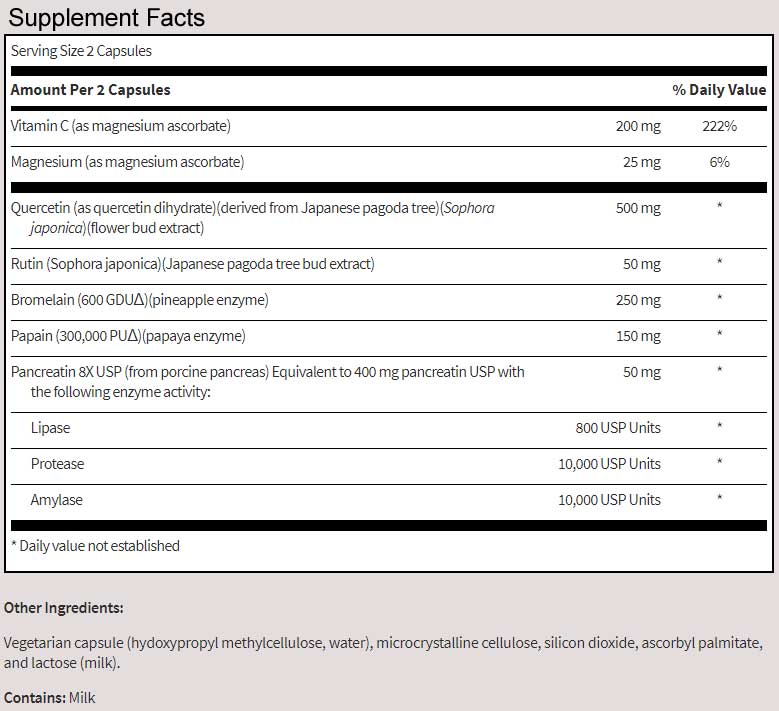Click the Amylase enzyme label
779x711 pixels.
[x=56, y=500]
